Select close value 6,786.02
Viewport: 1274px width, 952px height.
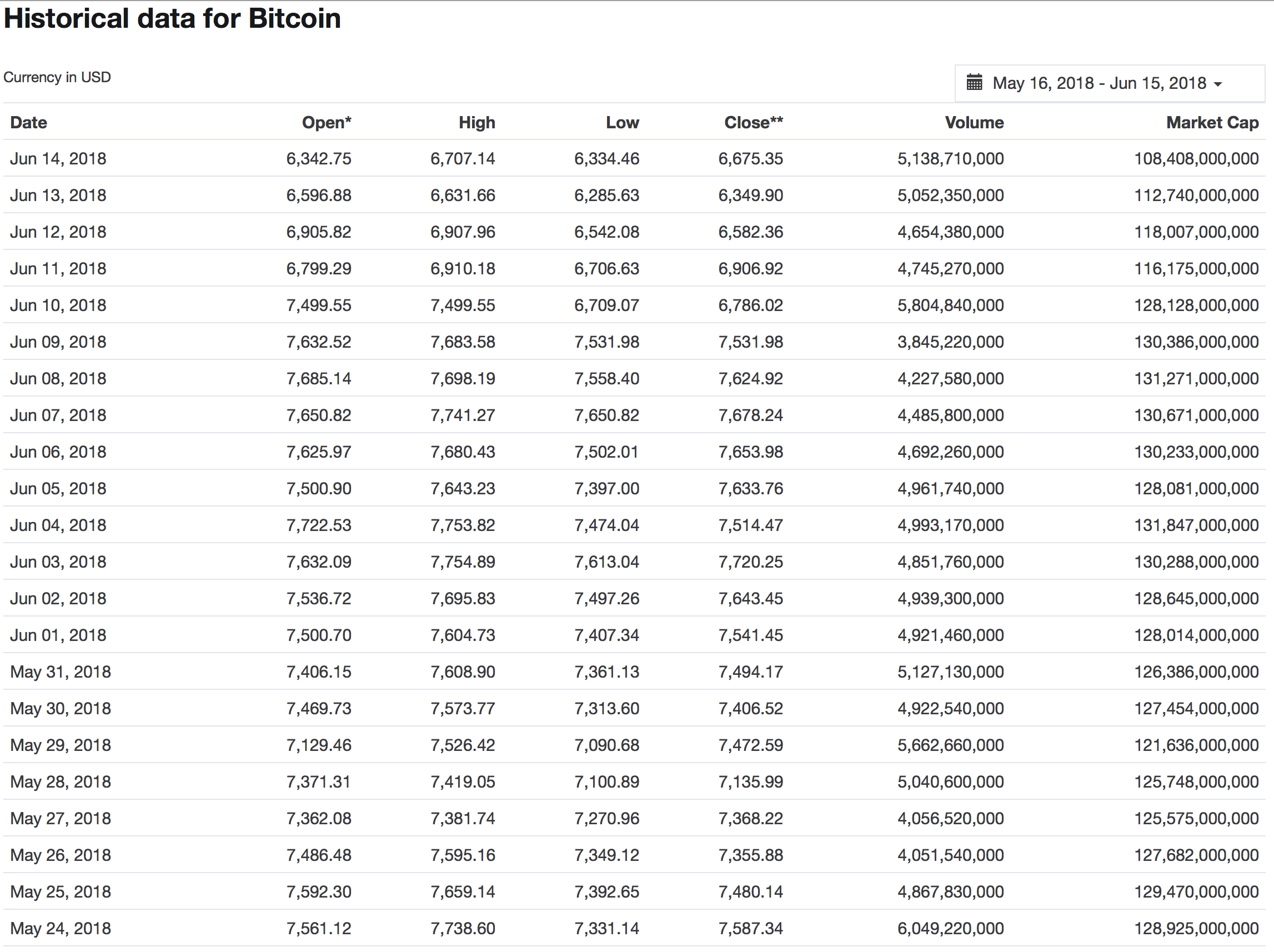click(x=750, y=305)
